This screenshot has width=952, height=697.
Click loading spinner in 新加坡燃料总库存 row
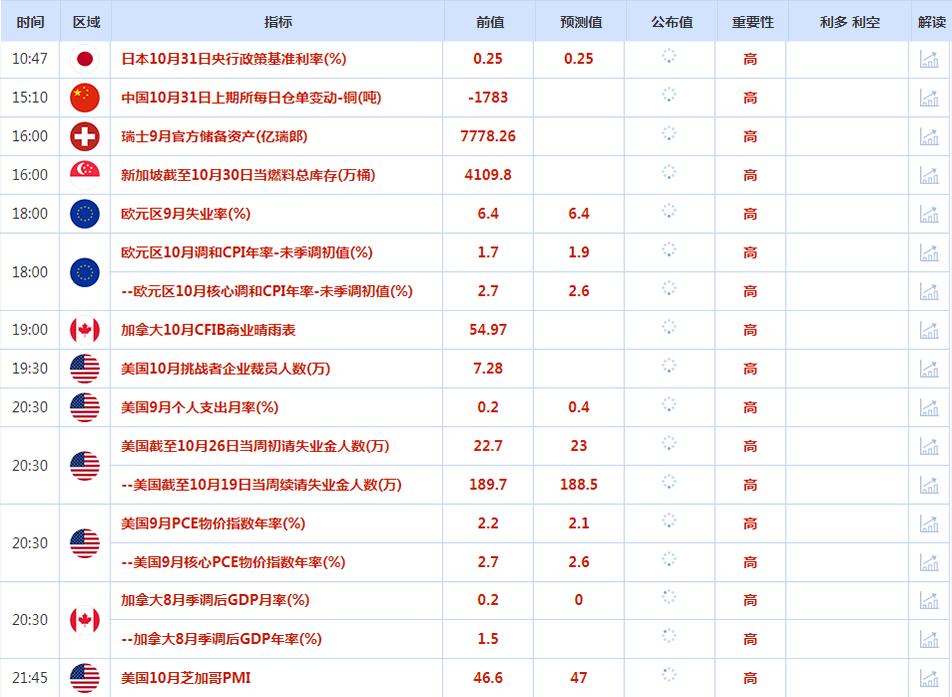pyautogui.click(x=670, y=174)
